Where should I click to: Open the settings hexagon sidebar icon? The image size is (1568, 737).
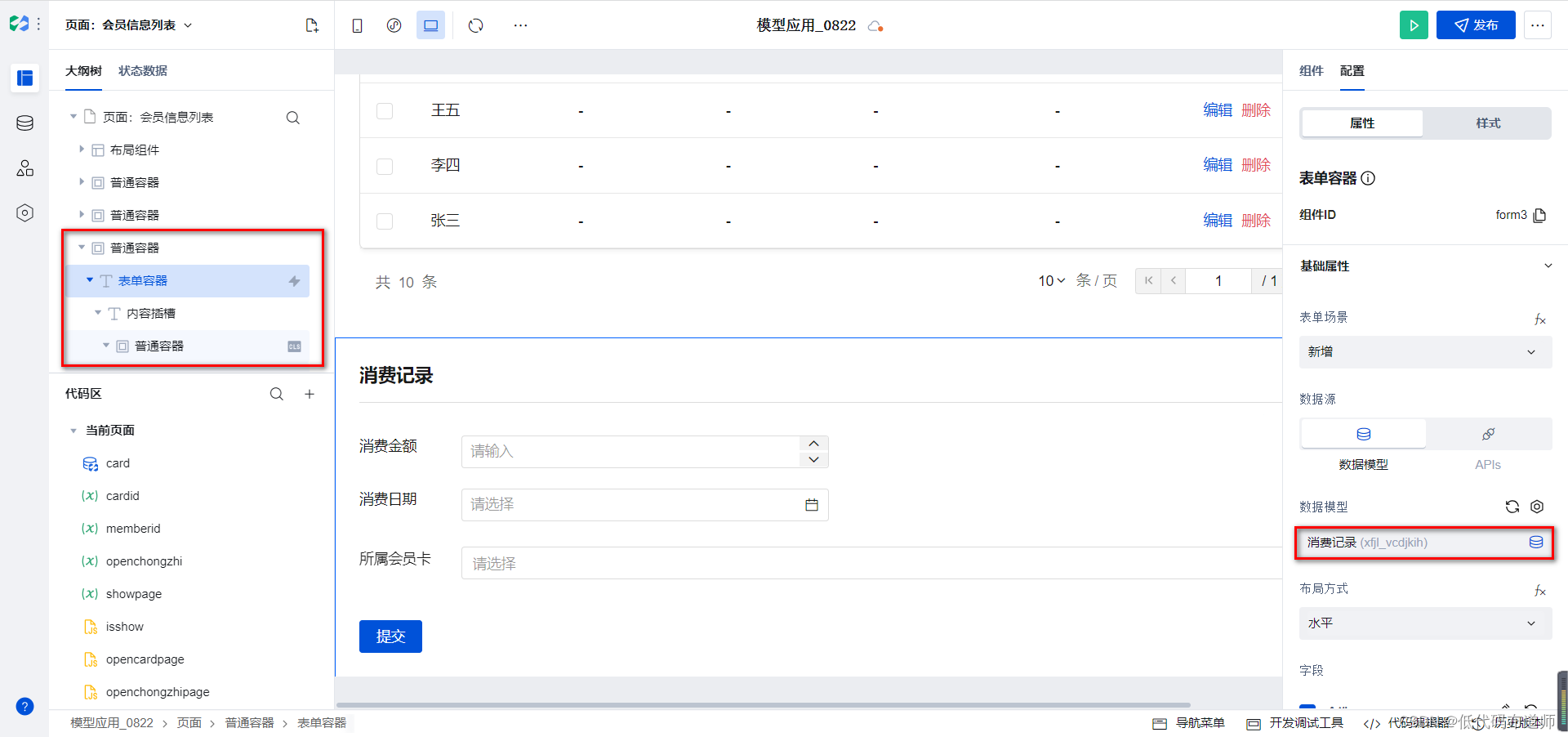[24, 213]
